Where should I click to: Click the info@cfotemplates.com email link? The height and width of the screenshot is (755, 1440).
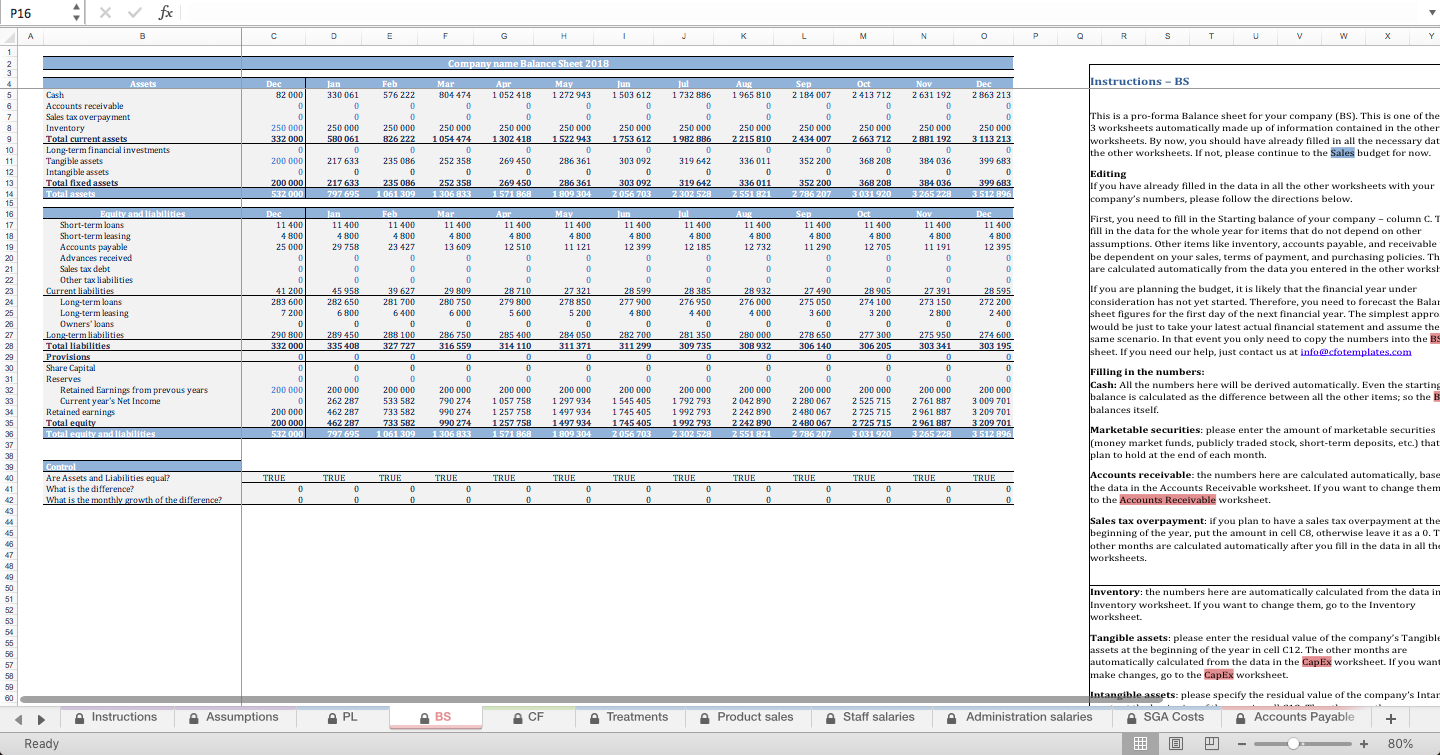click(1355, 352)
